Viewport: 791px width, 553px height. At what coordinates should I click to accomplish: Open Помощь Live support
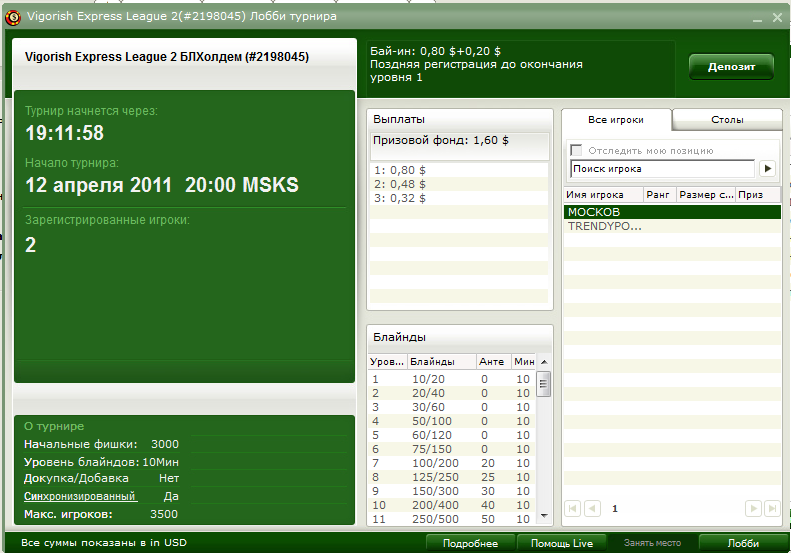pos(561,543)
